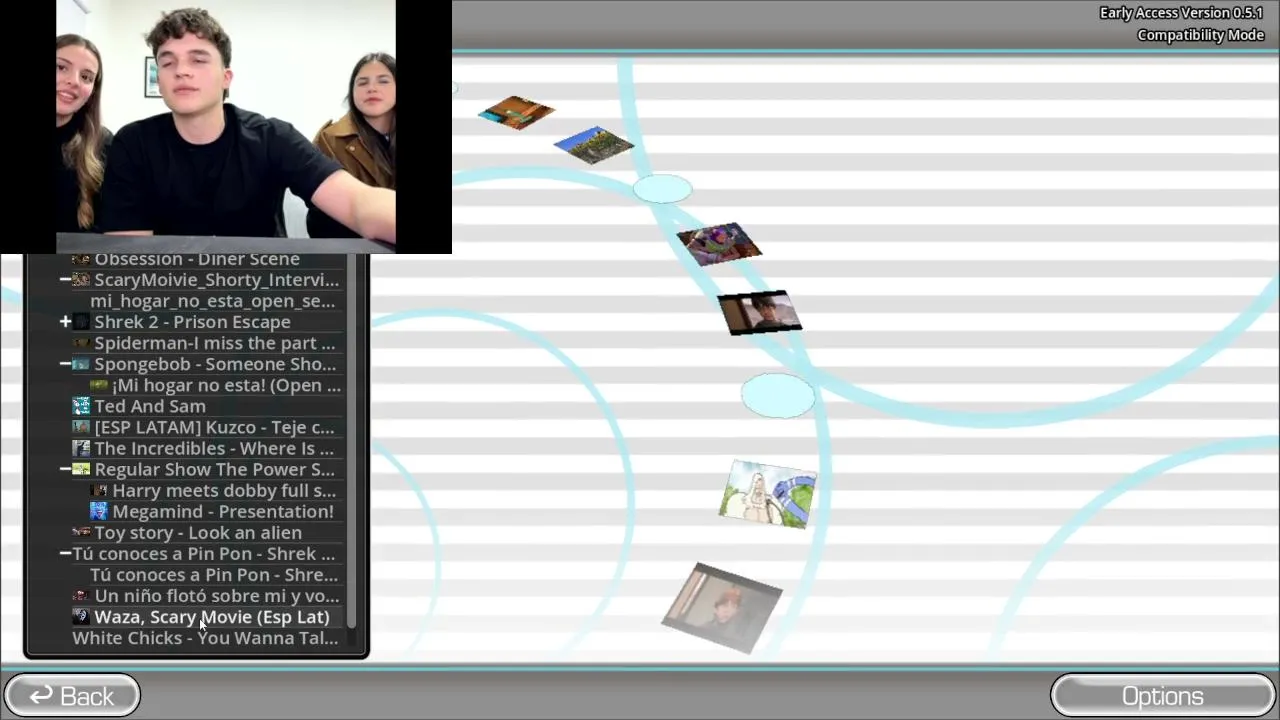Select the Obsession - Diner Scene entry
Image resolution: width=1280 pixels, height=720 pixels.
click(x=197, y=259)
